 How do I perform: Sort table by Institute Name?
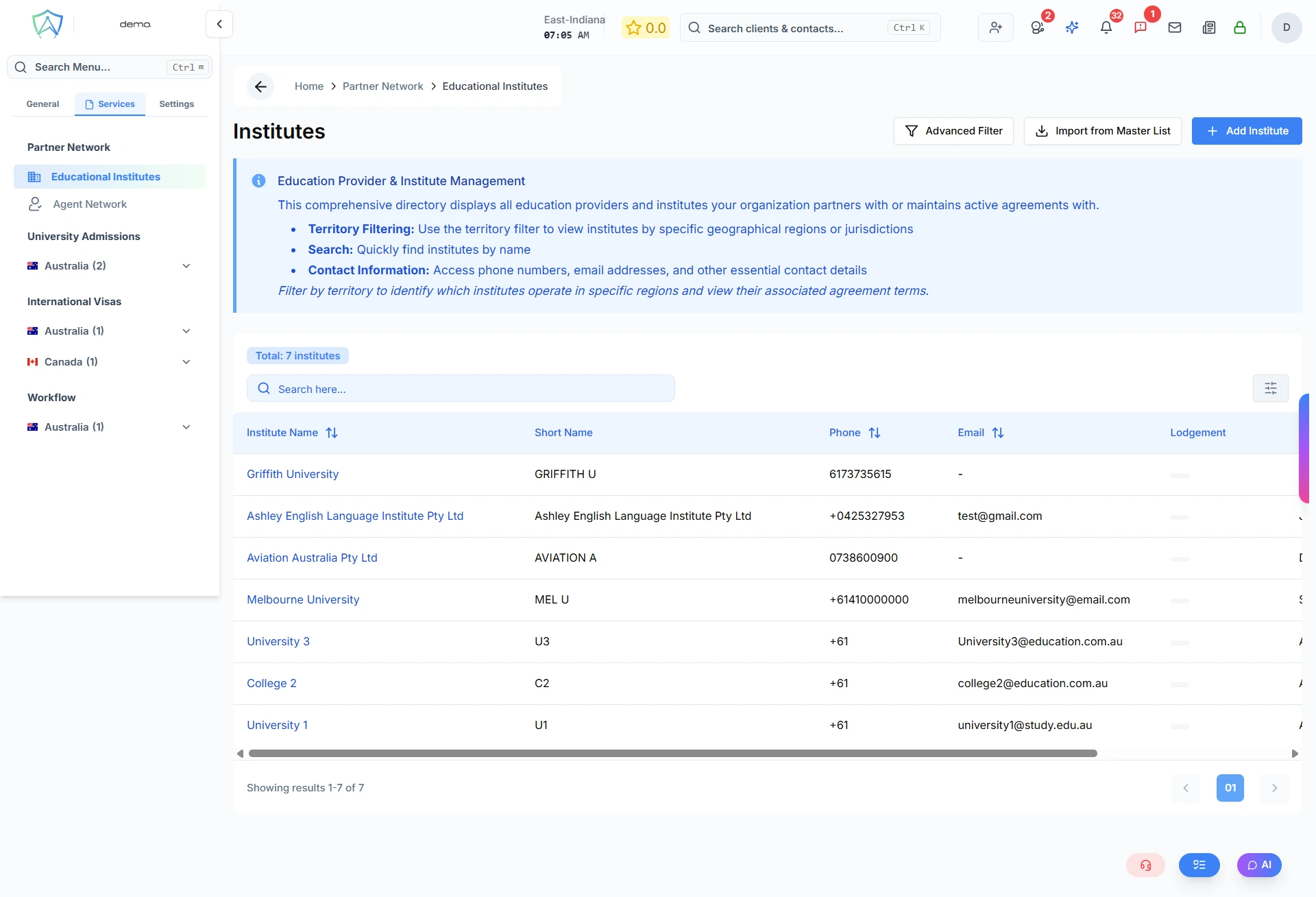[x=332, y=433]
